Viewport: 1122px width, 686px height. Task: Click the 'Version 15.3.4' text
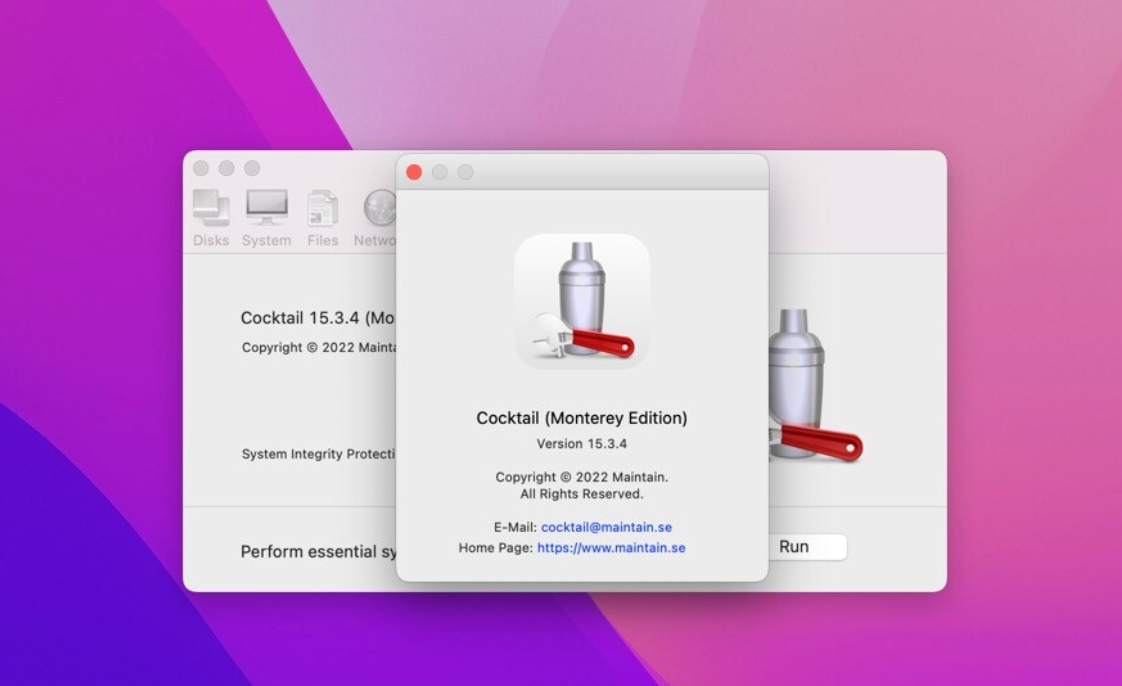[x=582, y=444]
